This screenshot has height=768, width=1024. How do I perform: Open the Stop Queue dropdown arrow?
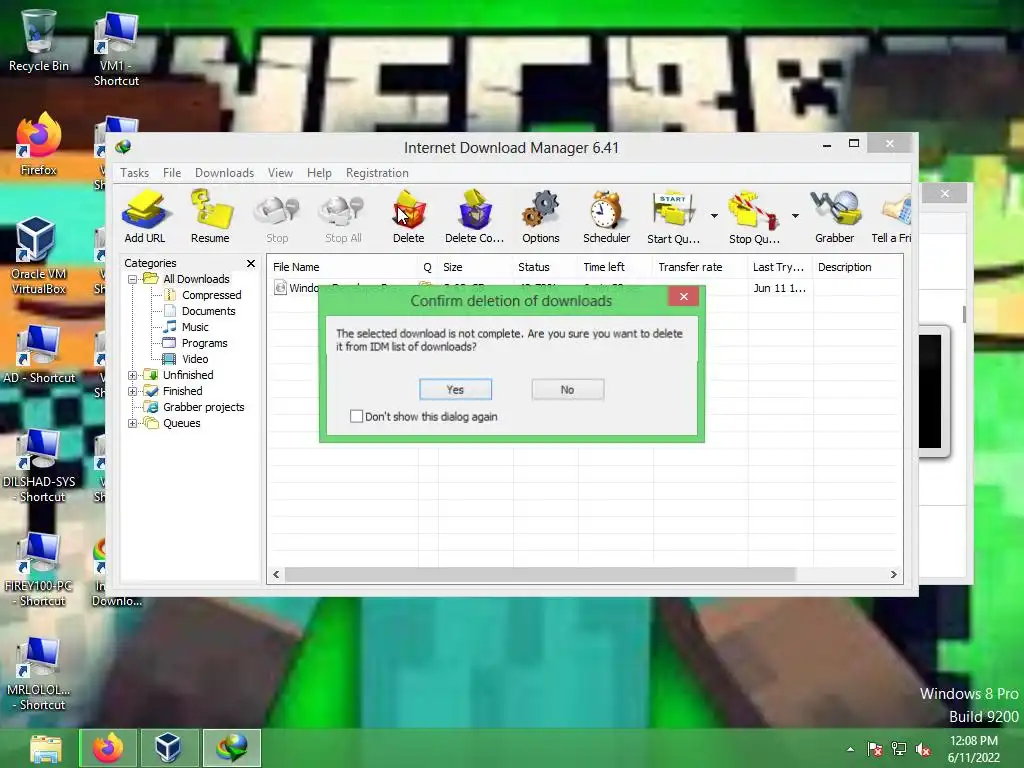pyautogui.click(x=795, y=216)
